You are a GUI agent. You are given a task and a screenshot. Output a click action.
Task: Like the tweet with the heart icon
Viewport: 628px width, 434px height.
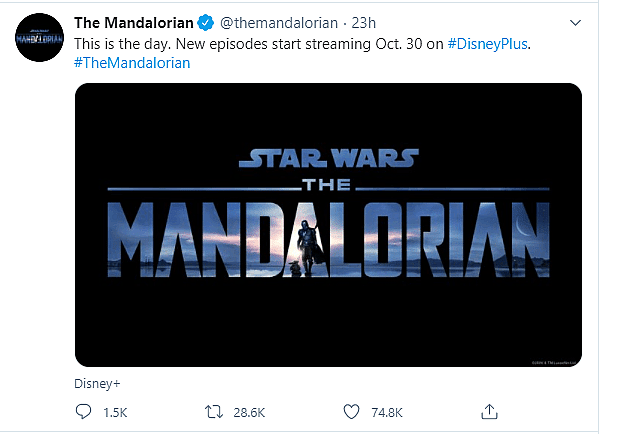point(350,411)
